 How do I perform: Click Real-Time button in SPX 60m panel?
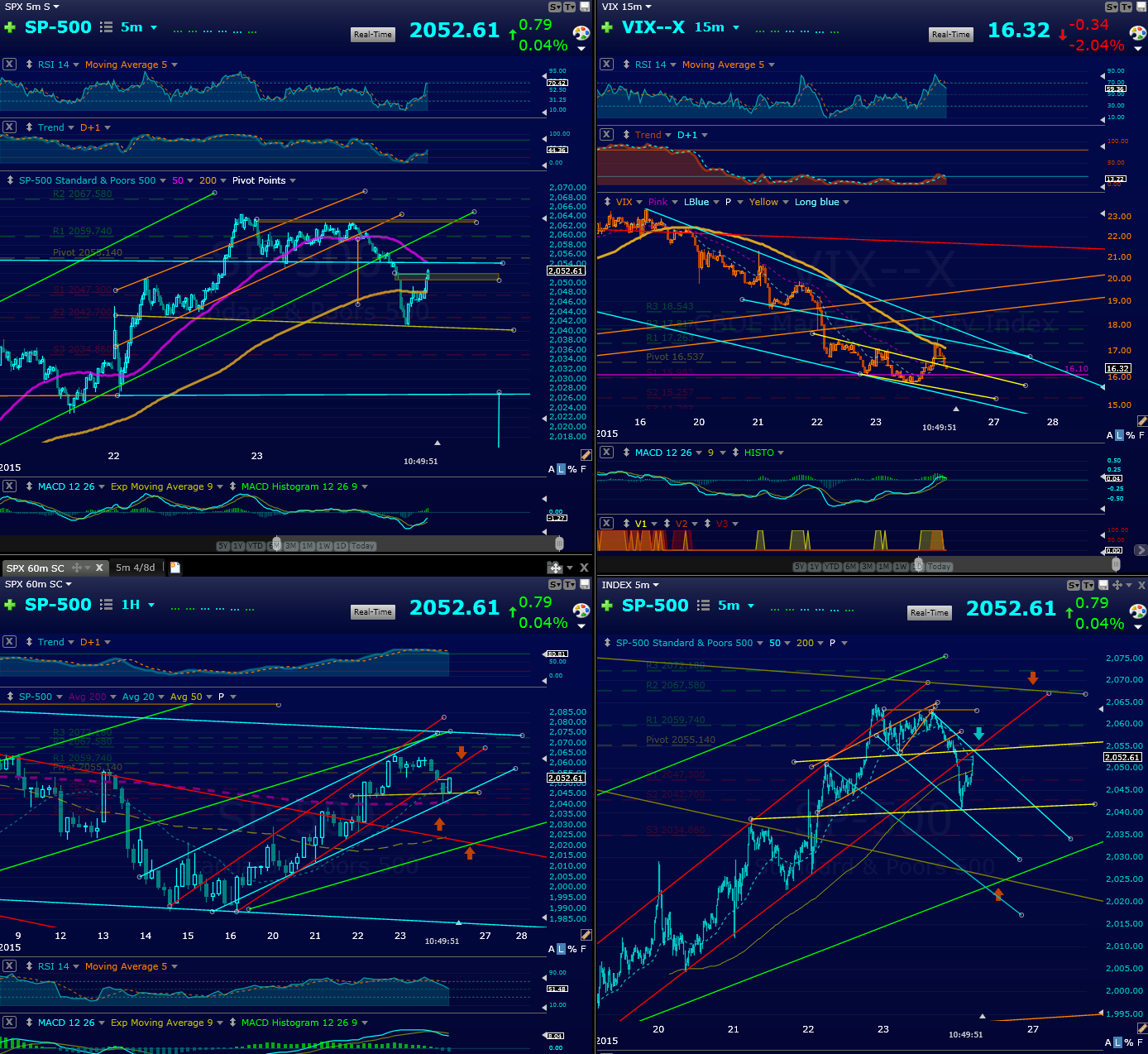[x=373, y=611]
